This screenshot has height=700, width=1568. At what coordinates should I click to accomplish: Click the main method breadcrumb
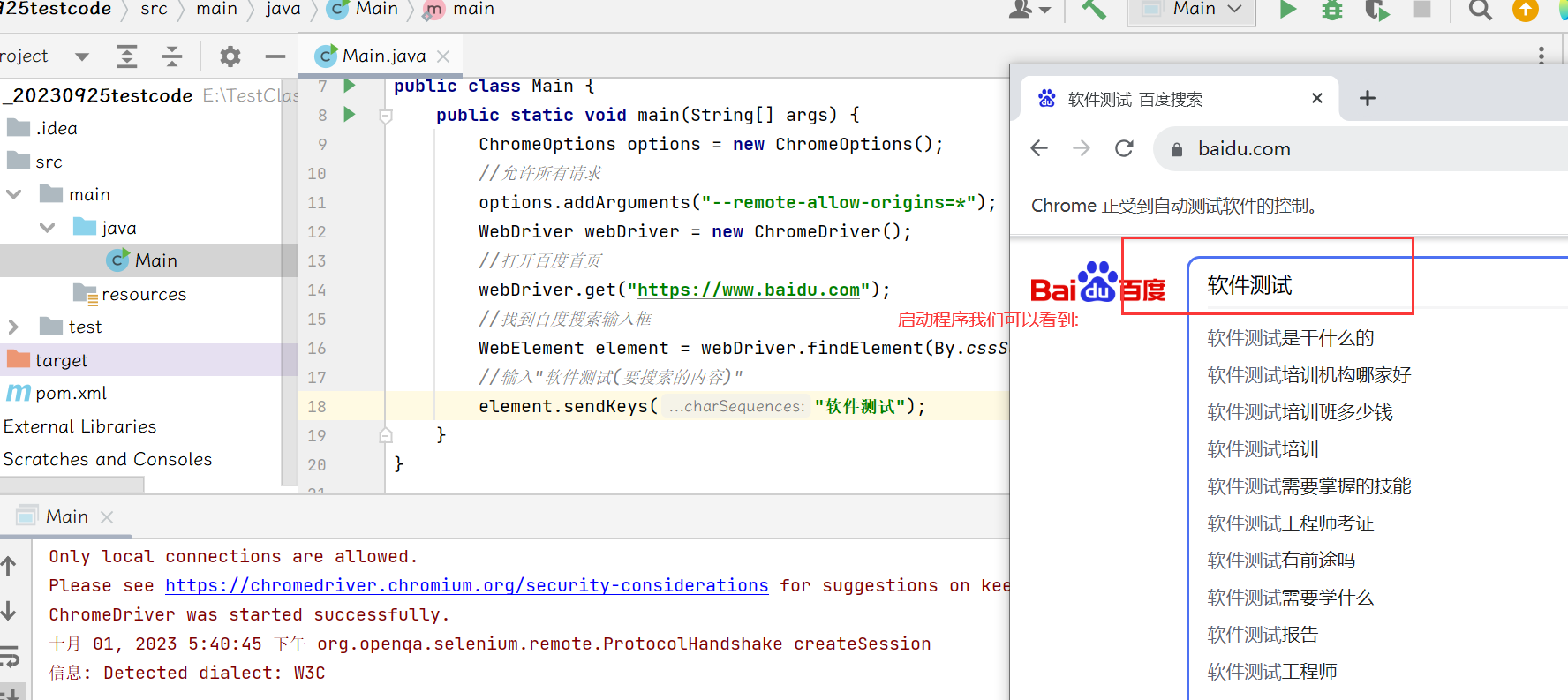click(x=459, y=9)
